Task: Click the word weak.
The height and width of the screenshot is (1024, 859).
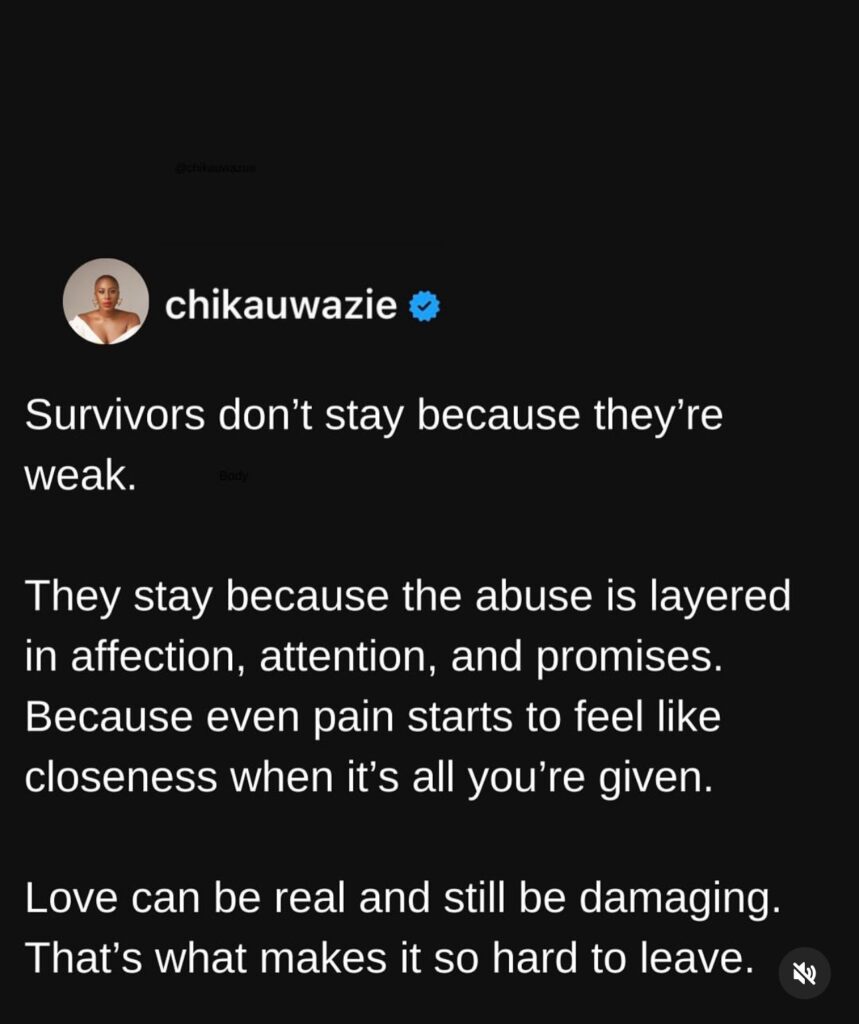Action: click(x=80, y=475)
